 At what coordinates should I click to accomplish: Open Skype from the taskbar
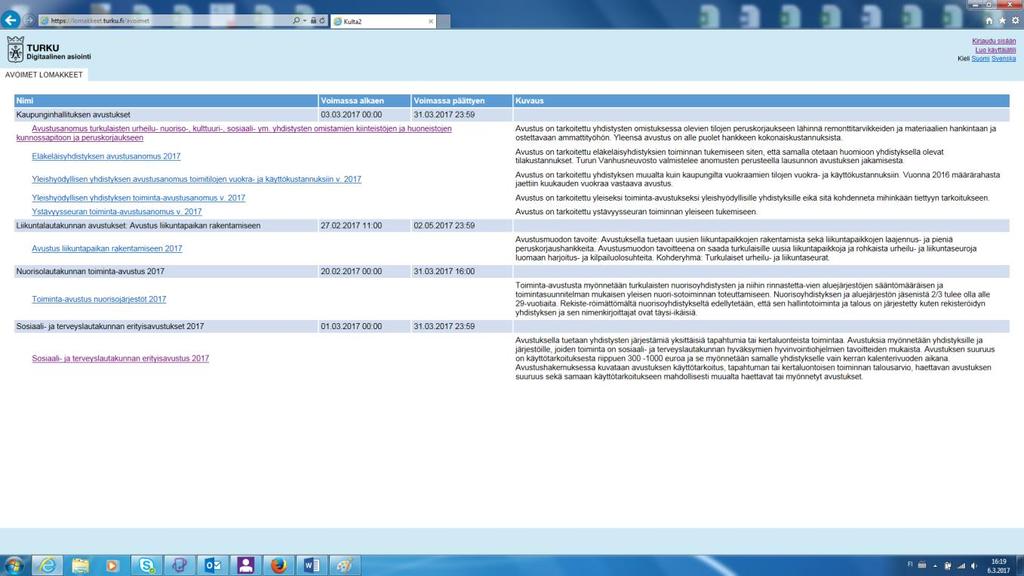click(146, 565)
